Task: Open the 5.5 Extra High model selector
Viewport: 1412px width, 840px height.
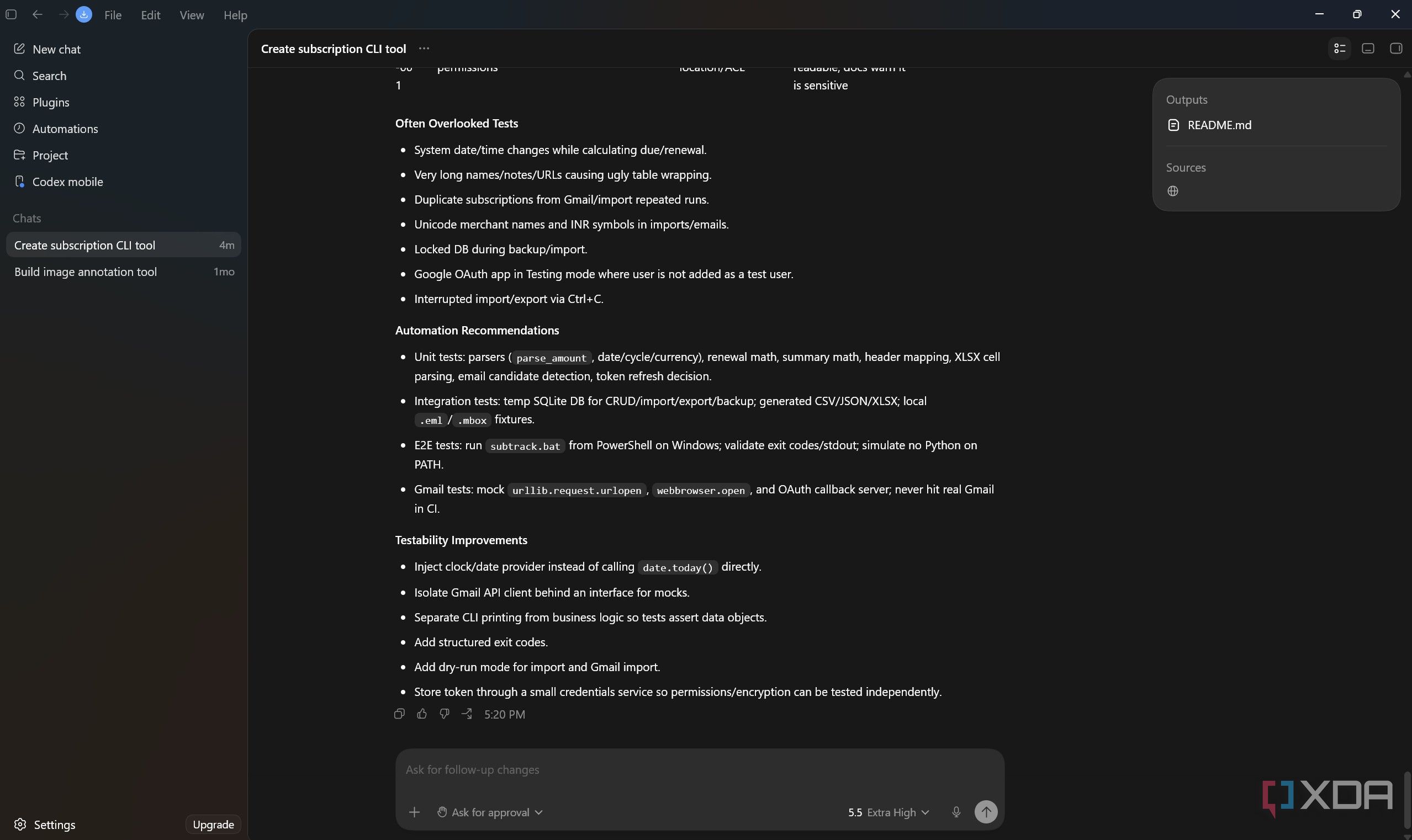Action: 888,812
